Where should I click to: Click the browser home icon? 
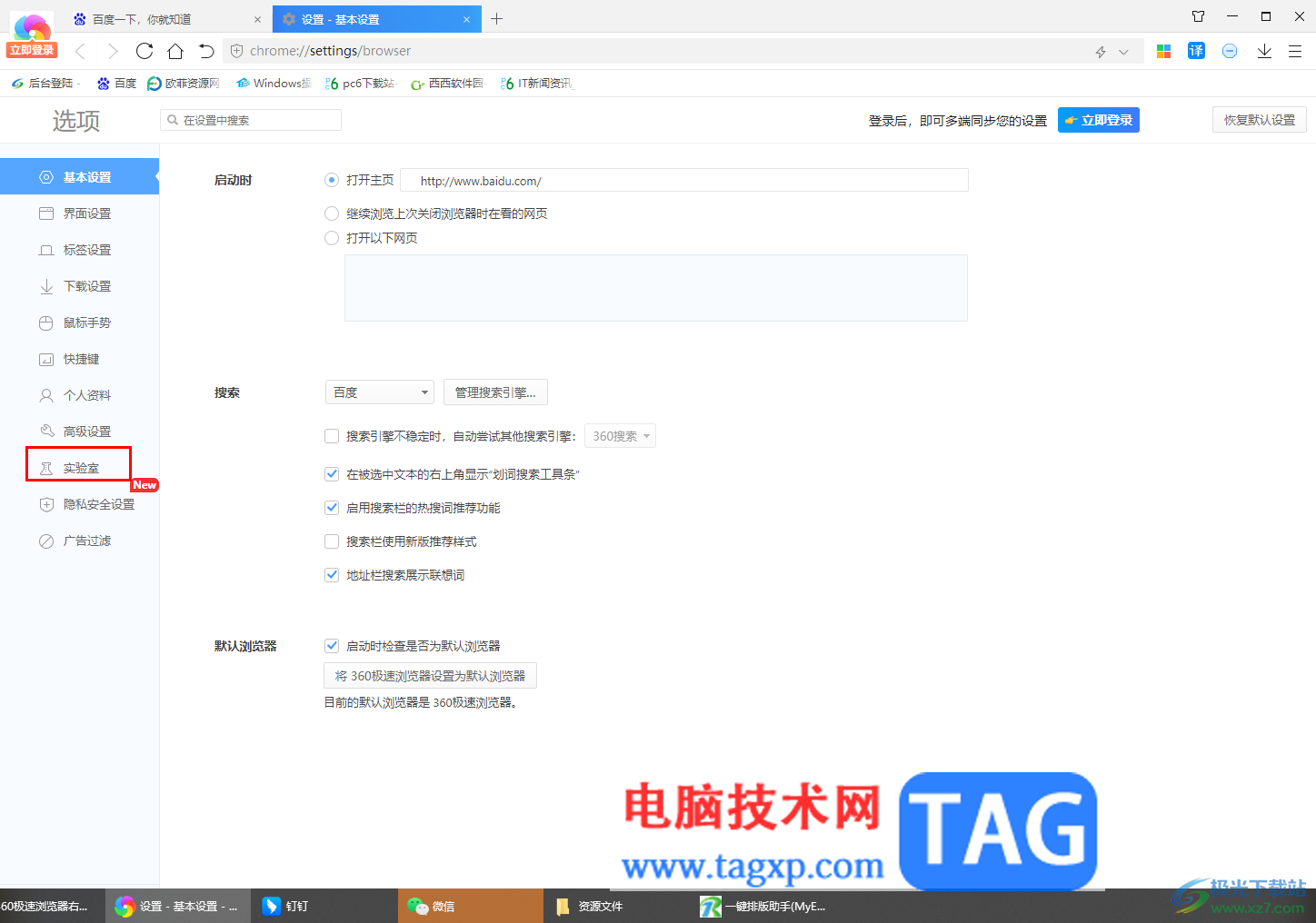pos(175,51)
